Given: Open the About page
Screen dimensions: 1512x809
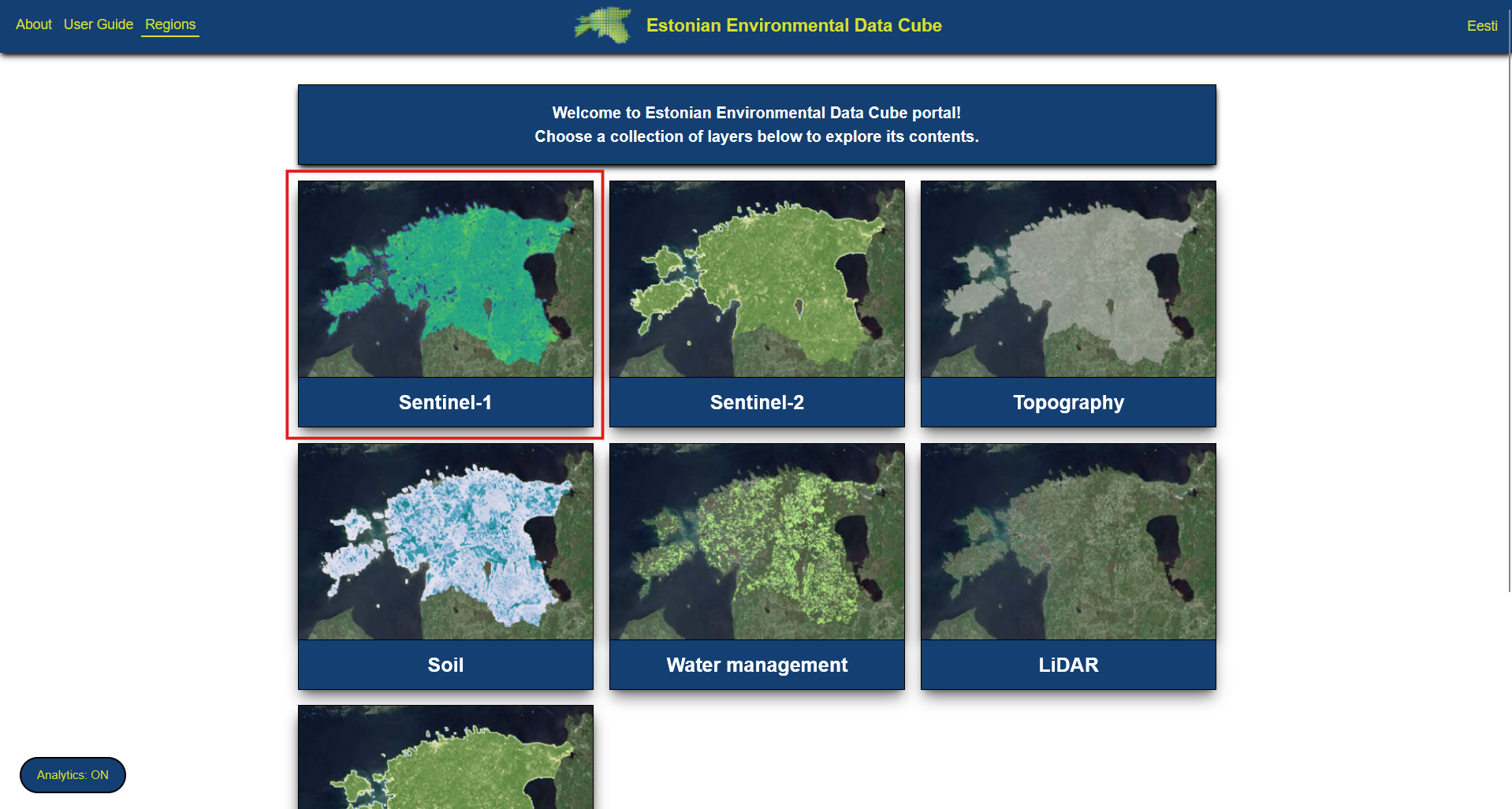Looking at the screenshot, I should [34, 24].
